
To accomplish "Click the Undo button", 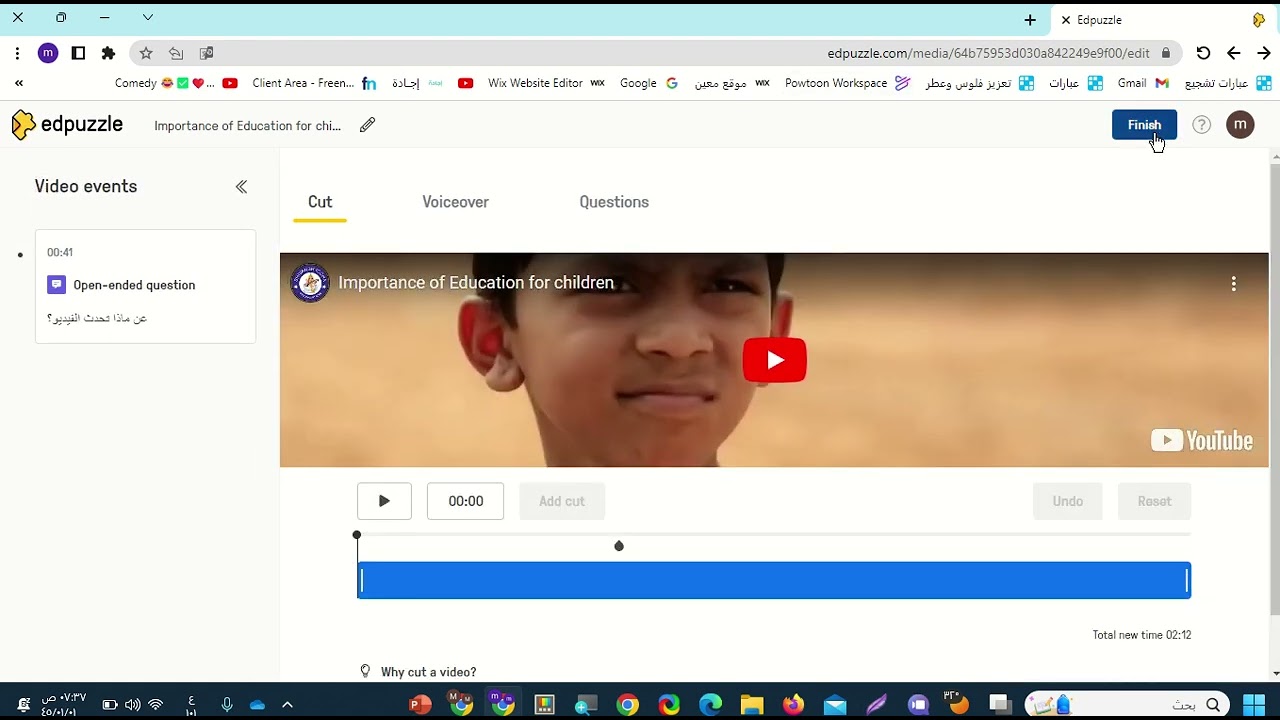I will click(x=1068, y=501).
